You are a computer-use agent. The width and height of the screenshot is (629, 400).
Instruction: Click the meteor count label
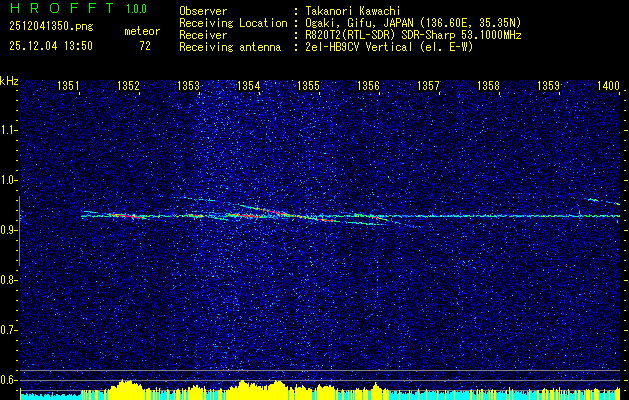click(x=142, y=31)
